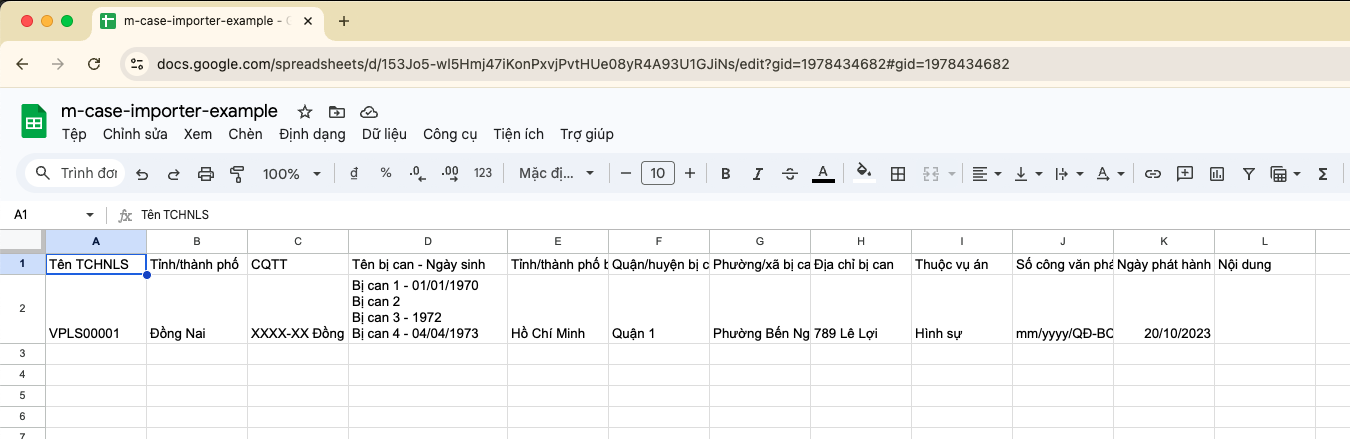This screenshot has height=439, width=1350.
Task: Open the 100% zoom dropdown
Action: click(x=292, y=174)
